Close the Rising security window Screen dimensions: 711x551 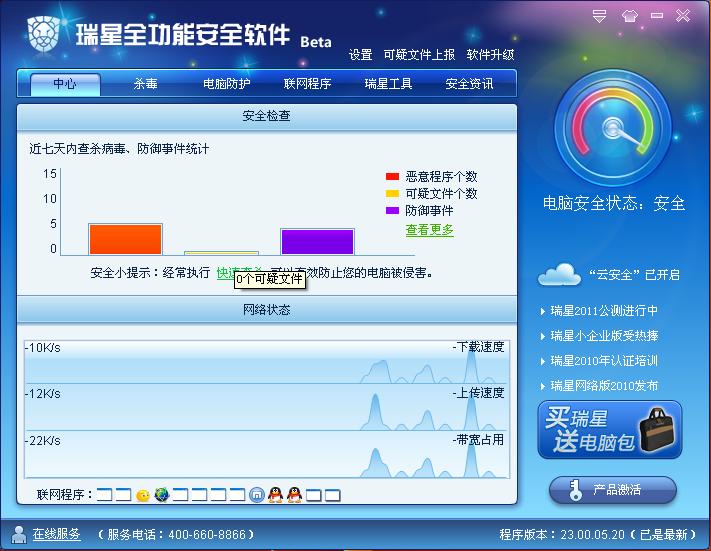click(683, 16)
